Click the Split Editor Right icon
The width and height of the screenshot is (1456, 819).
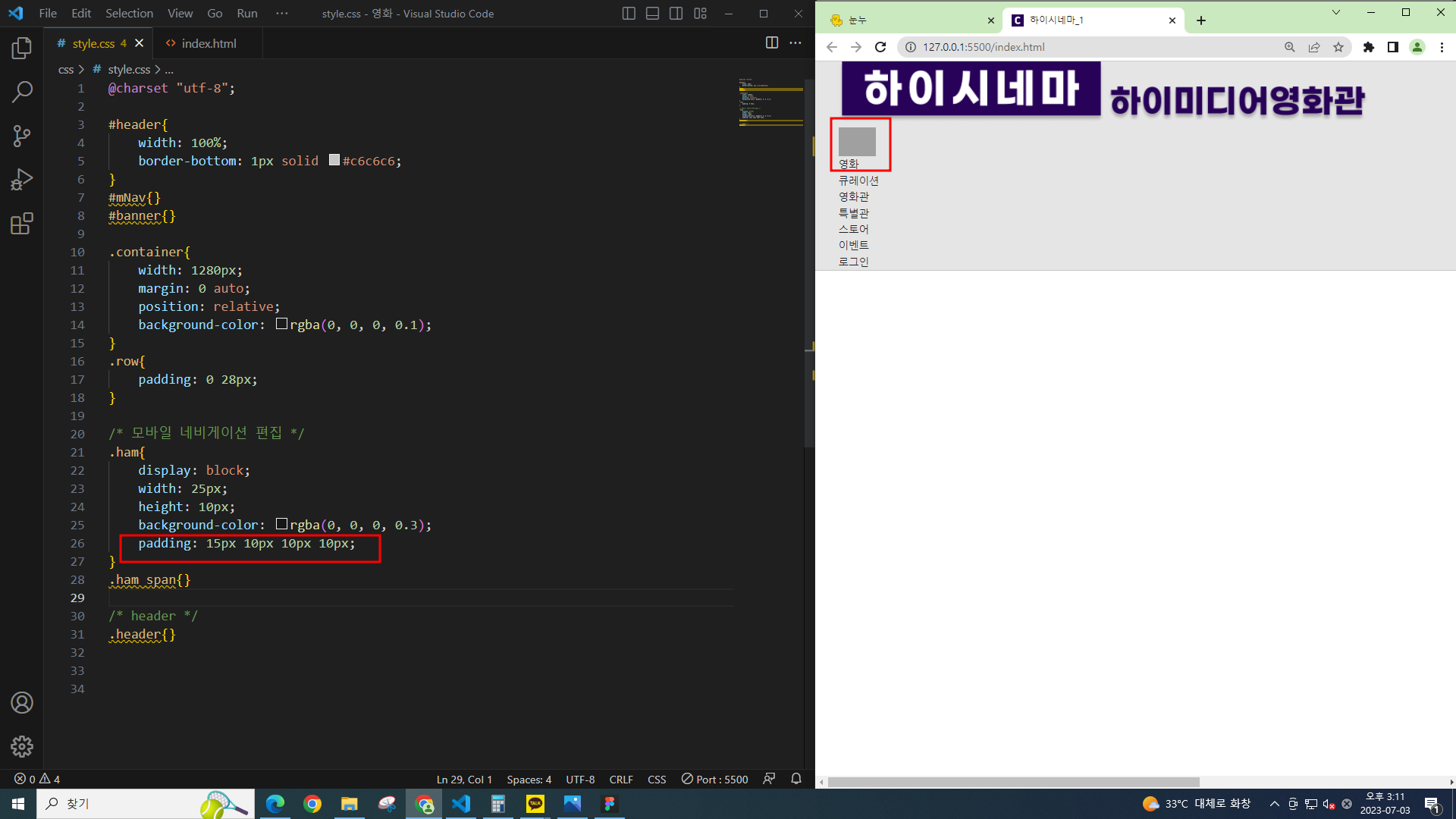(771, 43)
